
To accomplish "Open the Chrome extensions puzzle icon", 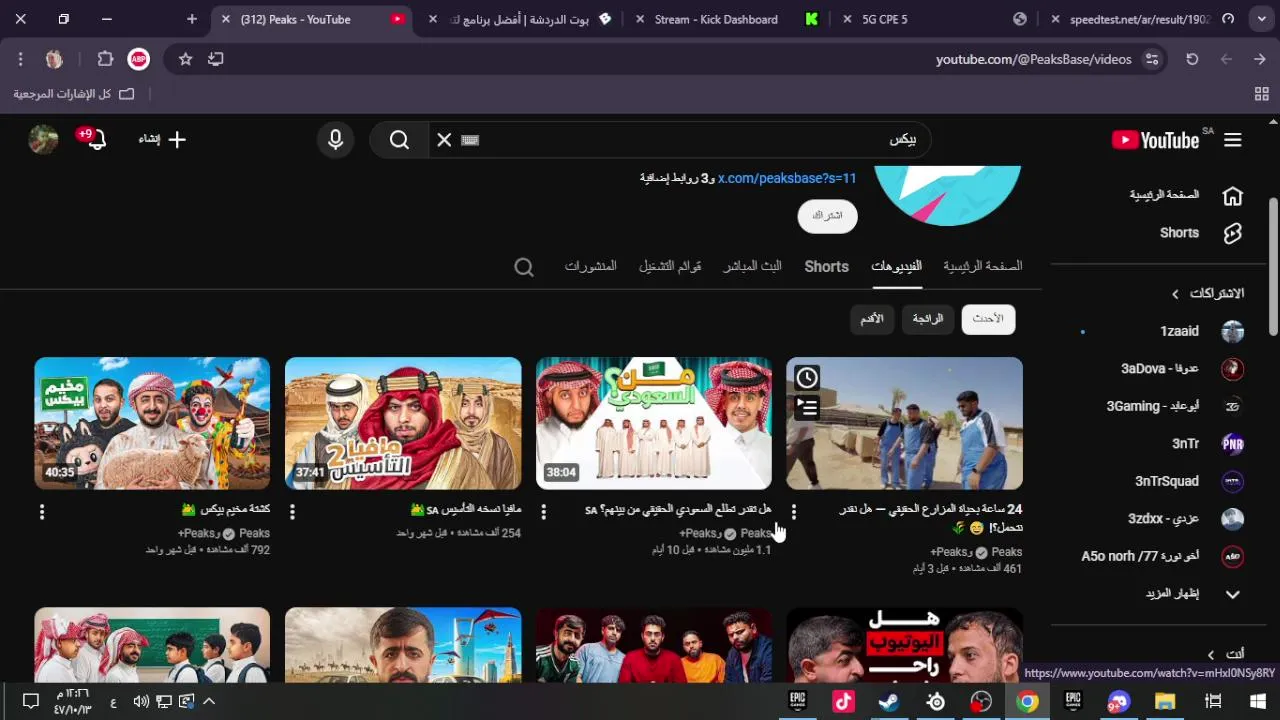I will (105, 59).
